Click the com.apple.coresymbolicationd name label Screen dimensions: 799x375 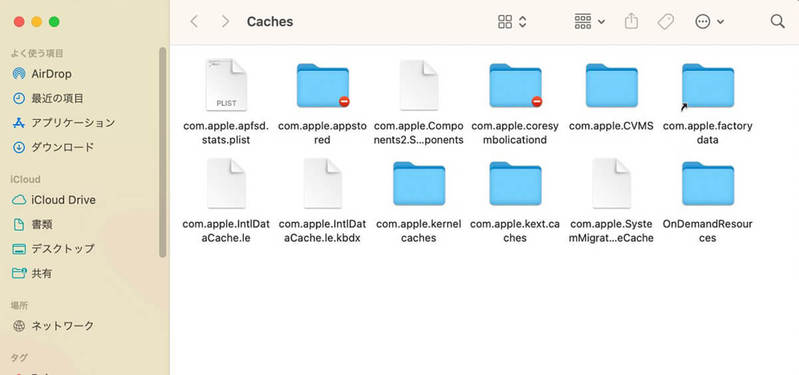tap(515, 132)
